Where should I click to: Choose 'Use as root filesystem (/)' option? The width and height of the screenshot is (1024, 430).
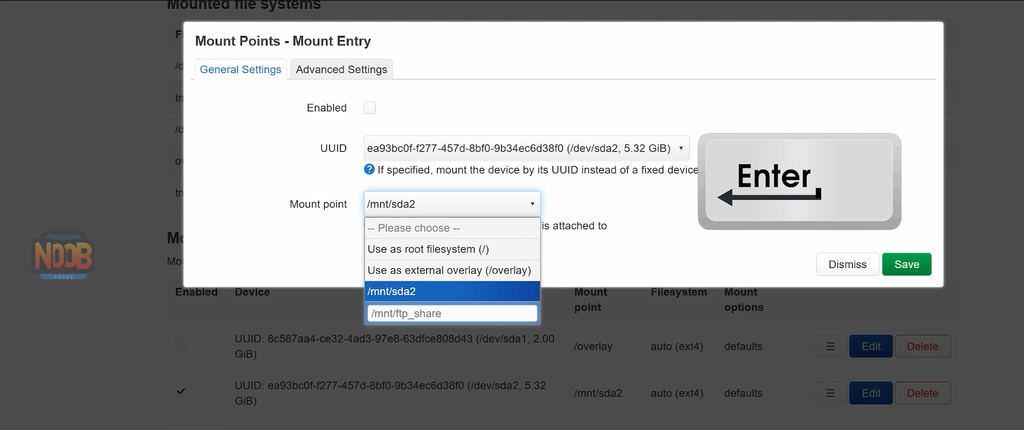pyautogui.click(x=452, y=249)
